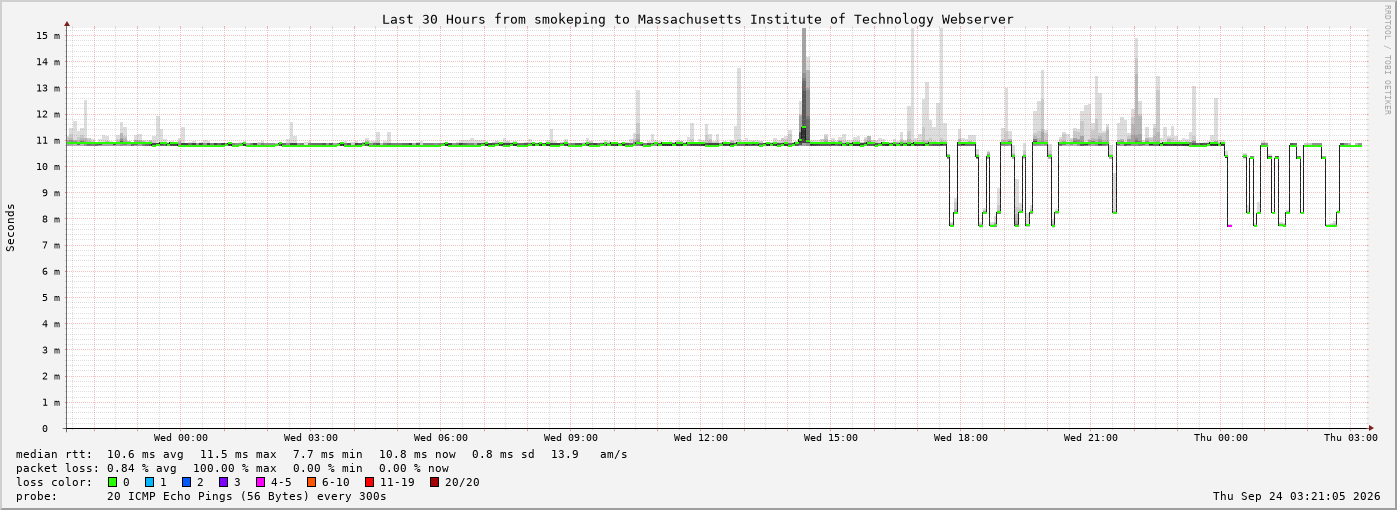Click the tall latency spike before Wed 15:00
The width and height of the screenshot is (1397, 510).
803,85
